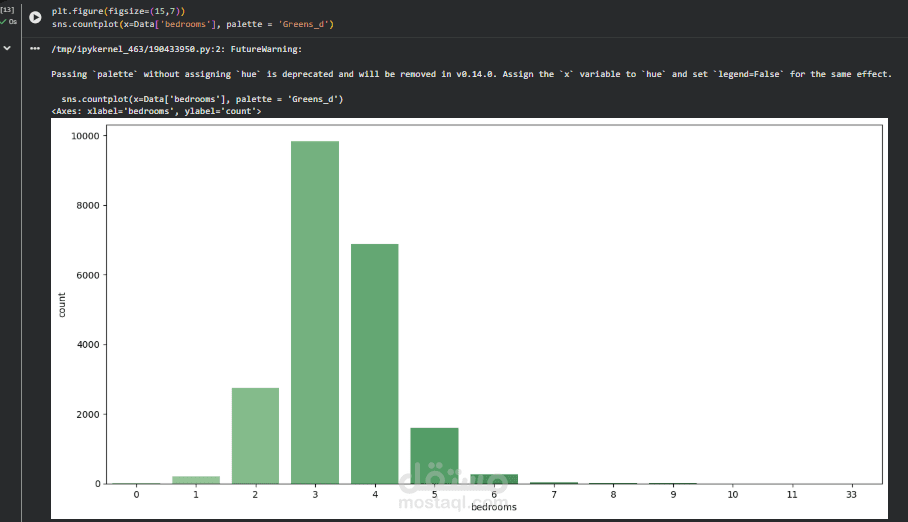
Task: Click the bar for 4 bedrooms
Action: (x=375, y=363)
